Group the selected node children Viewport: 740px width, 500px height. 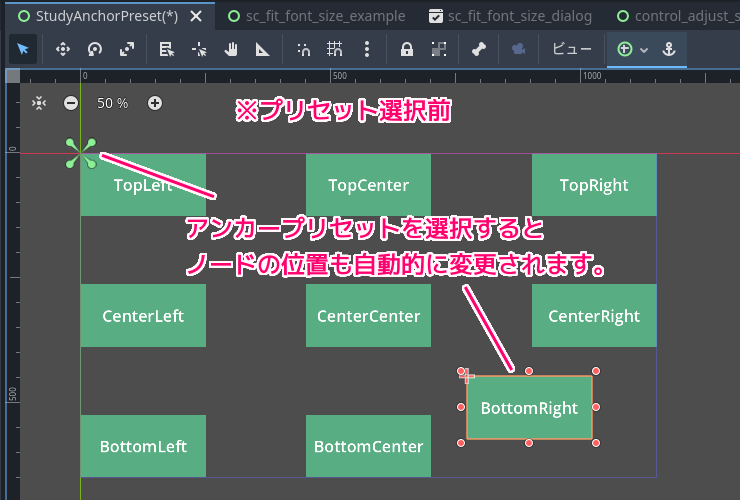[x=439, y=49]
